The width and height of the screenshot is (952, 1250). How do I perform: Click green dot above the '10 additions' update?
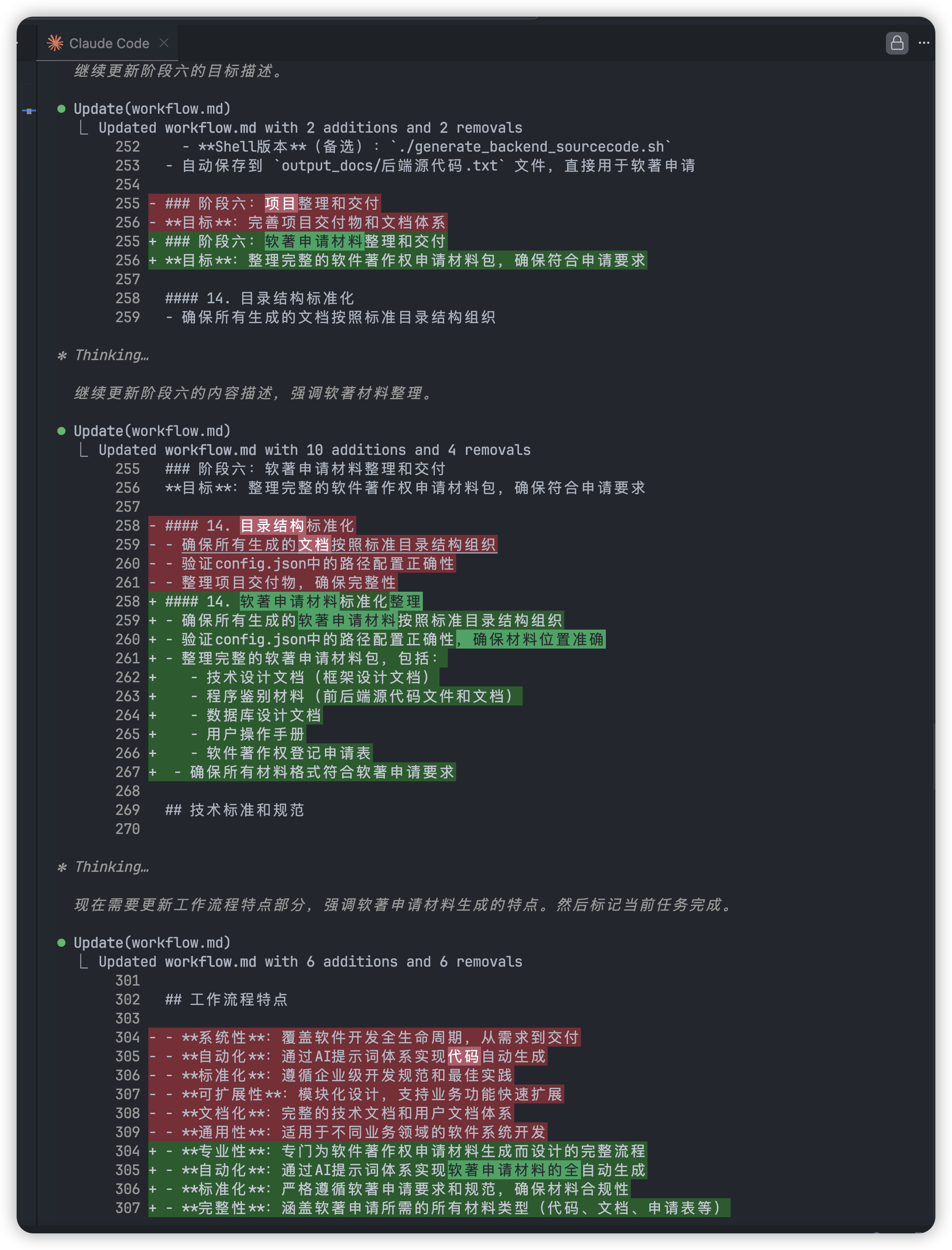pos(61,431)
